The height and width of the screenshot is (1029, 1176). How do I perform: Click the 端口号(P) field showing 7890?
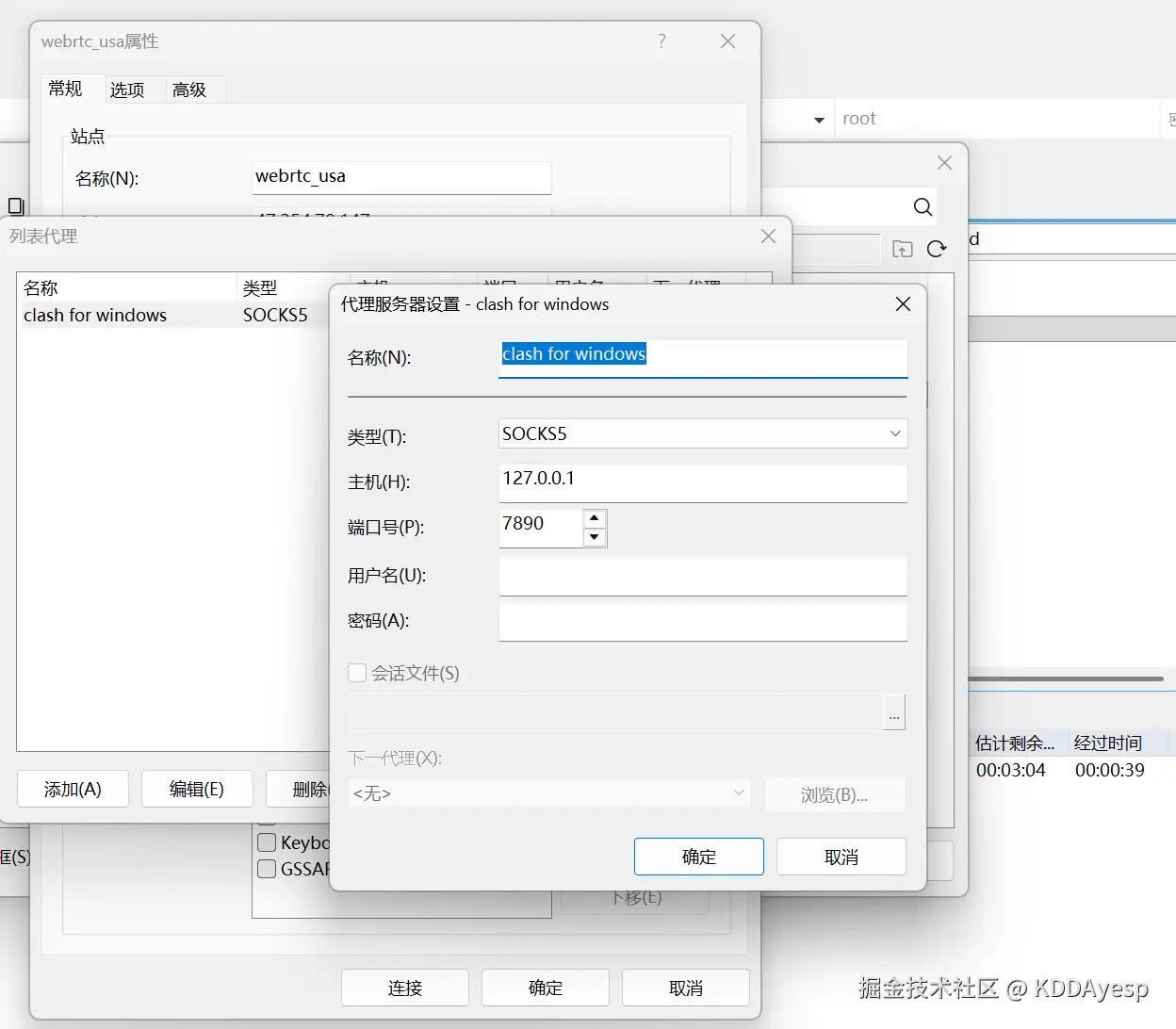[x=541, y=528]
